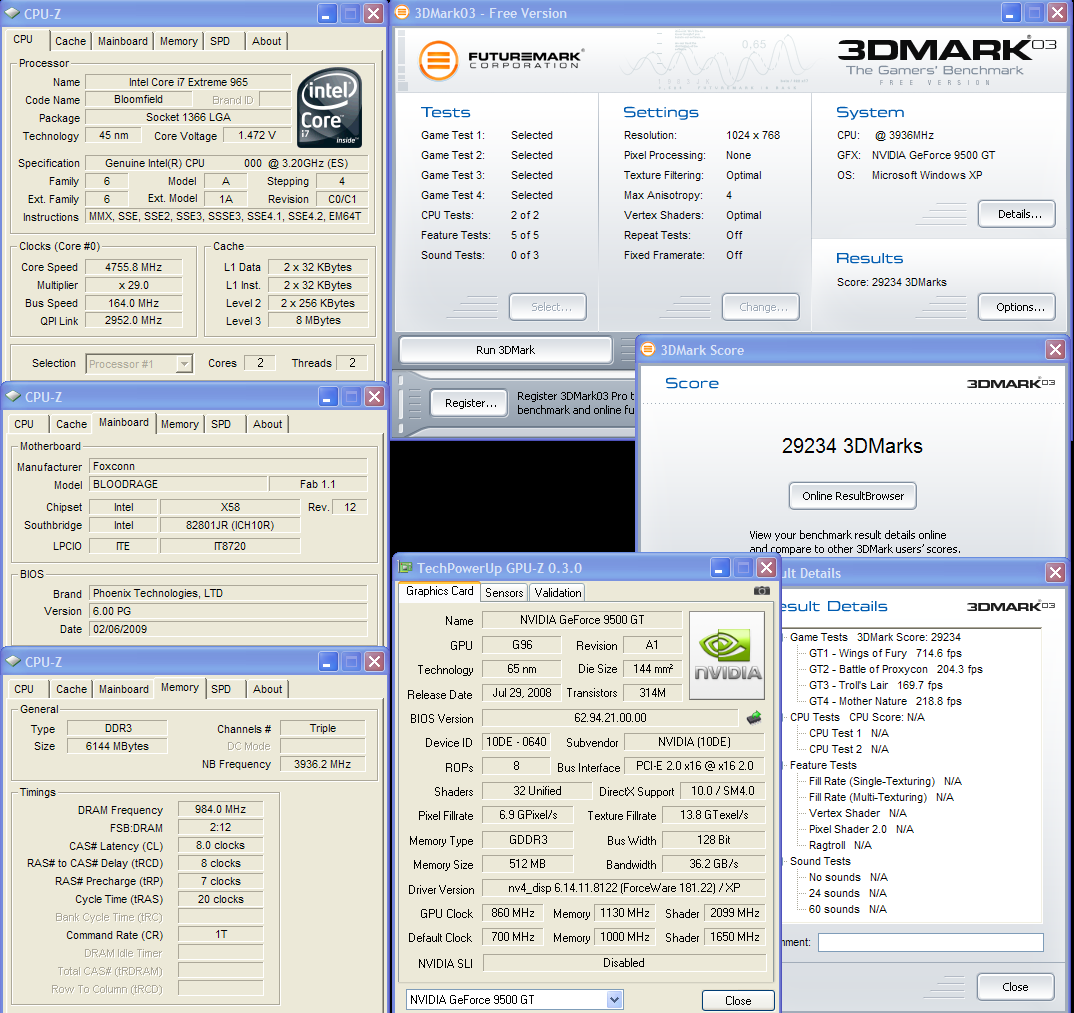Click the Intel Core i7 logo badge
This screenshot has width=1074, height=1013.
[329, 108]
